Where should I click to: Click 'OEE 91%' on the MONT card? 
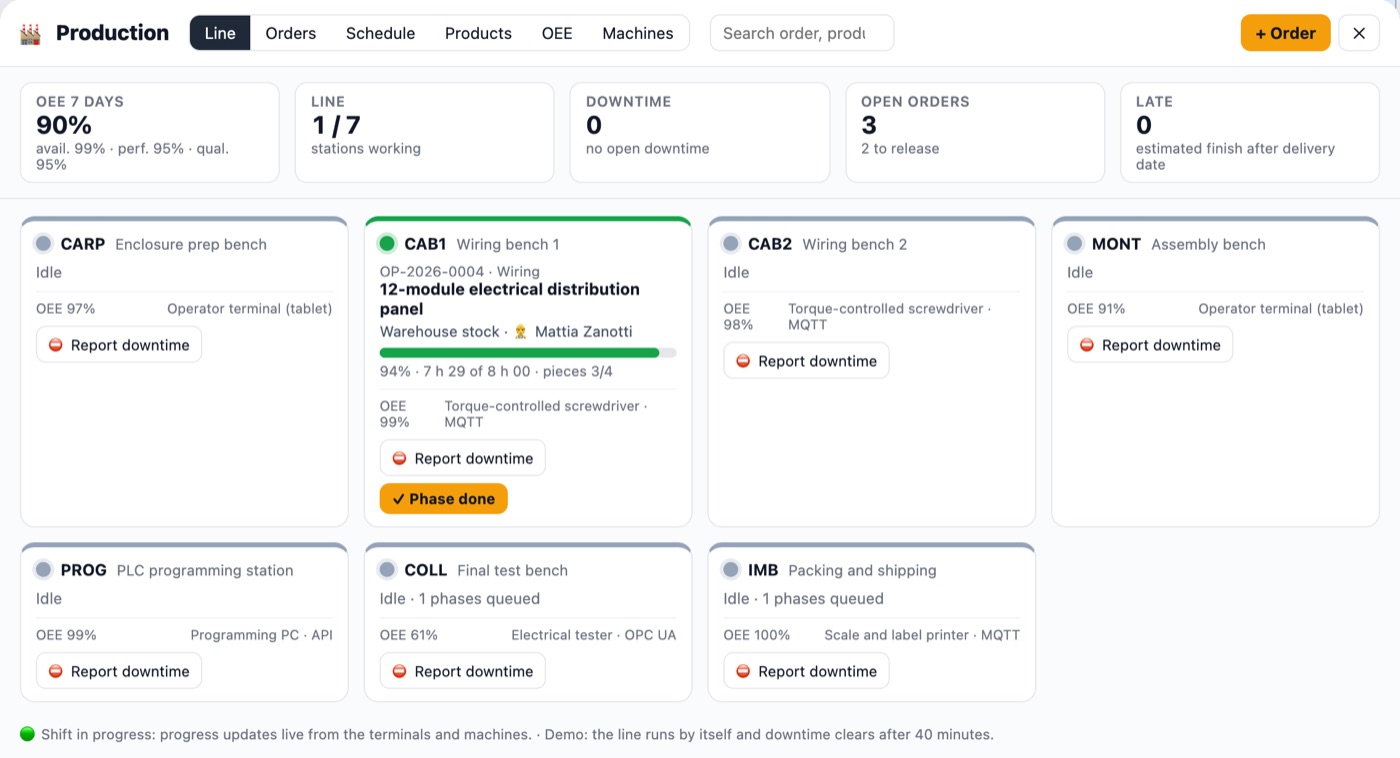point(1096,309)
